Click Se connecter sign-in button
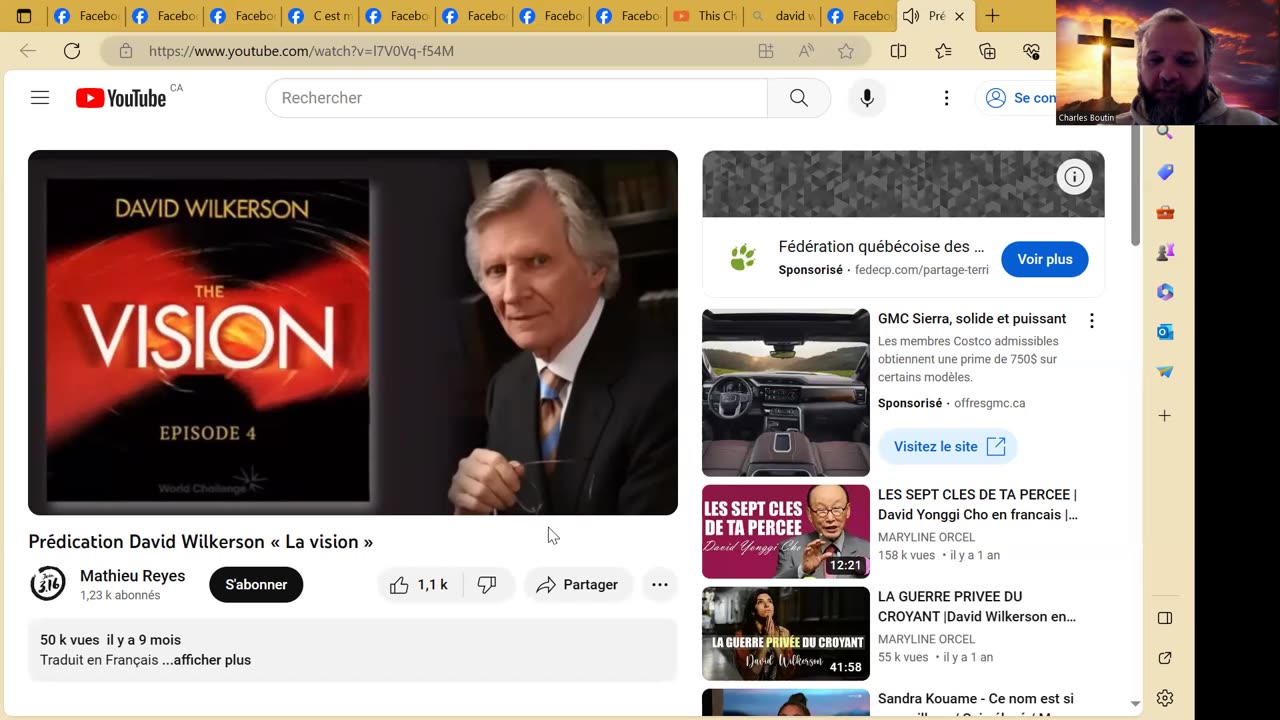The width and height of the screenshot is (1280, 720). coord(1016,98)
